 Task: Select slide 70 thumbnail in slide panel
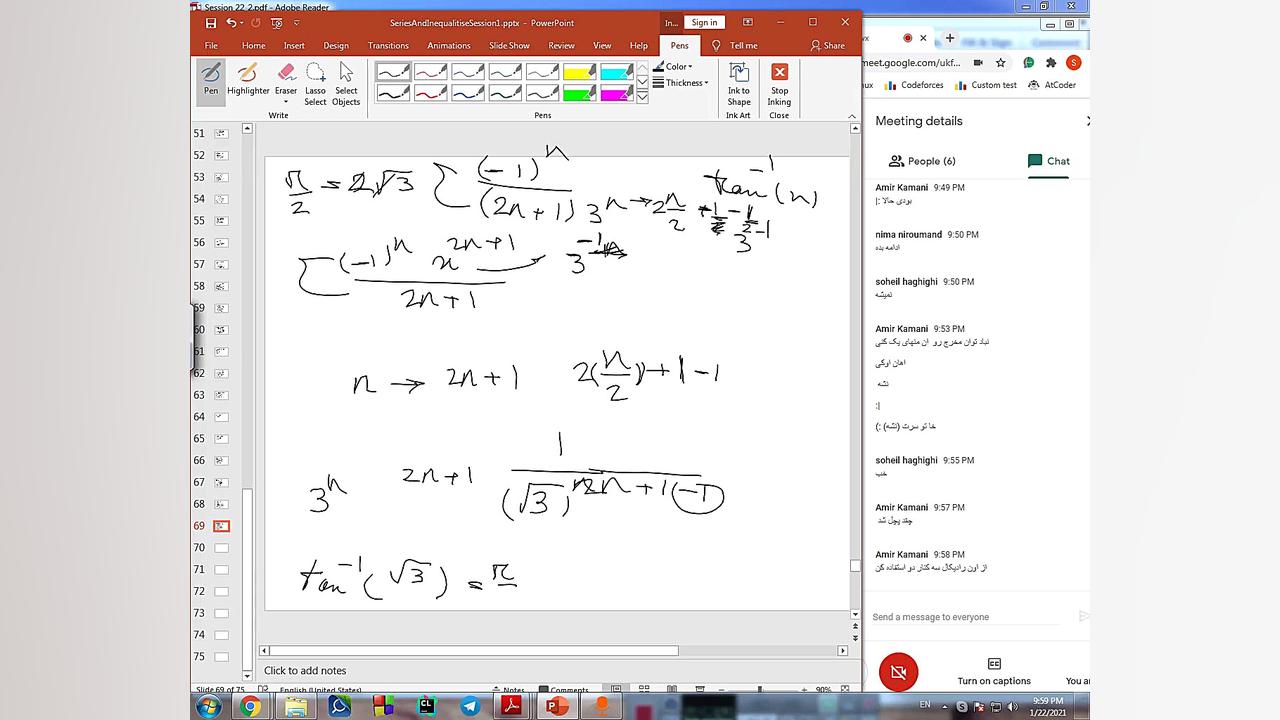tap(221, 548)
